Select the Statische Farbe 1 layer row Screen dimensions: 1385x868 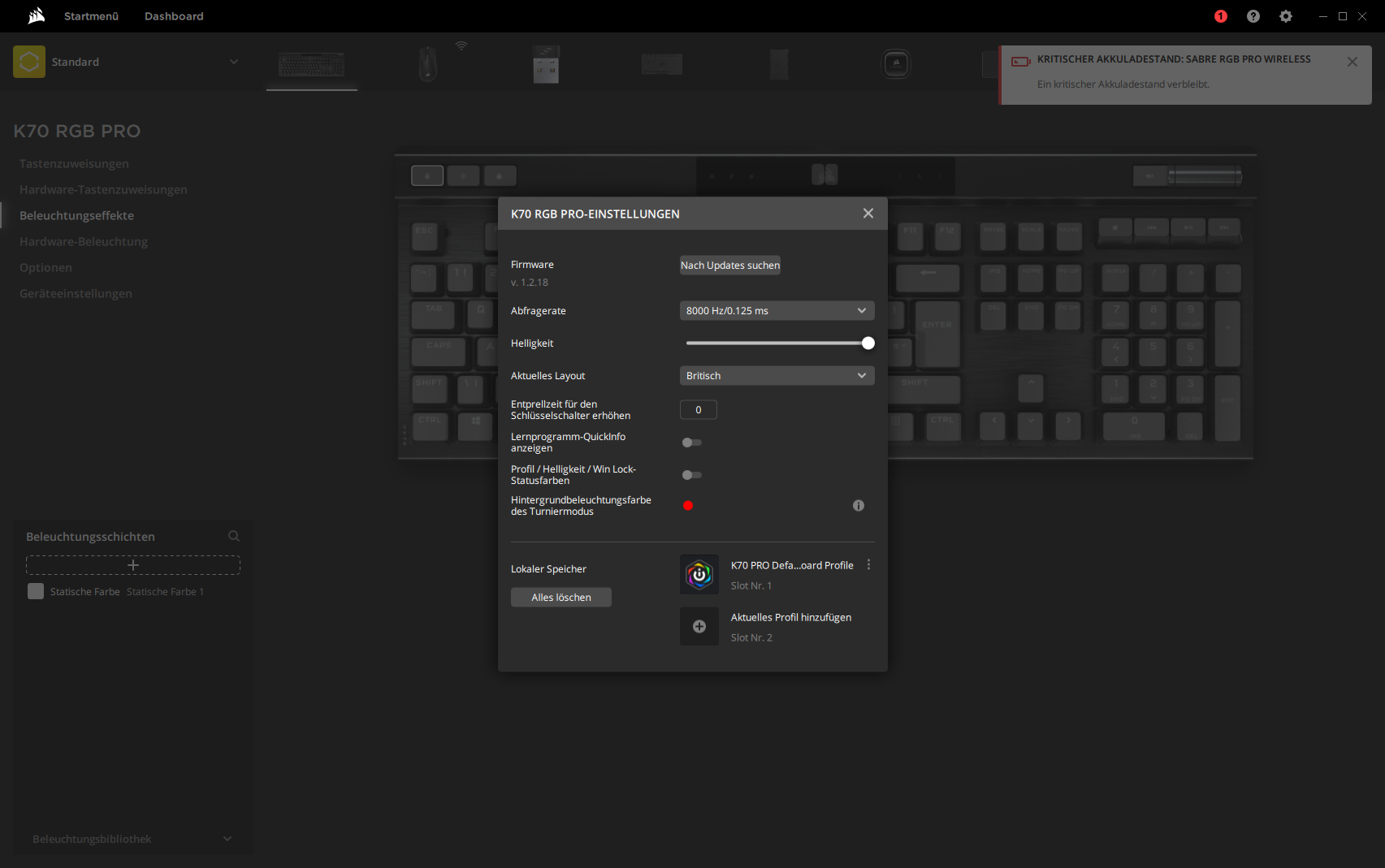pos(133,591)
